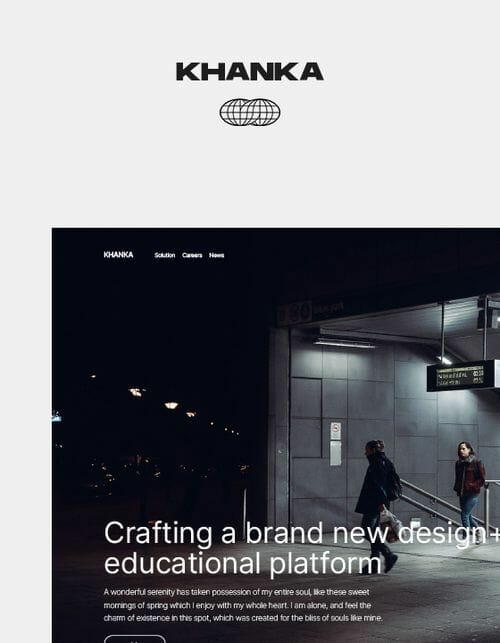Click the "A wonderful serenity" paragraph text

point(243,605)
